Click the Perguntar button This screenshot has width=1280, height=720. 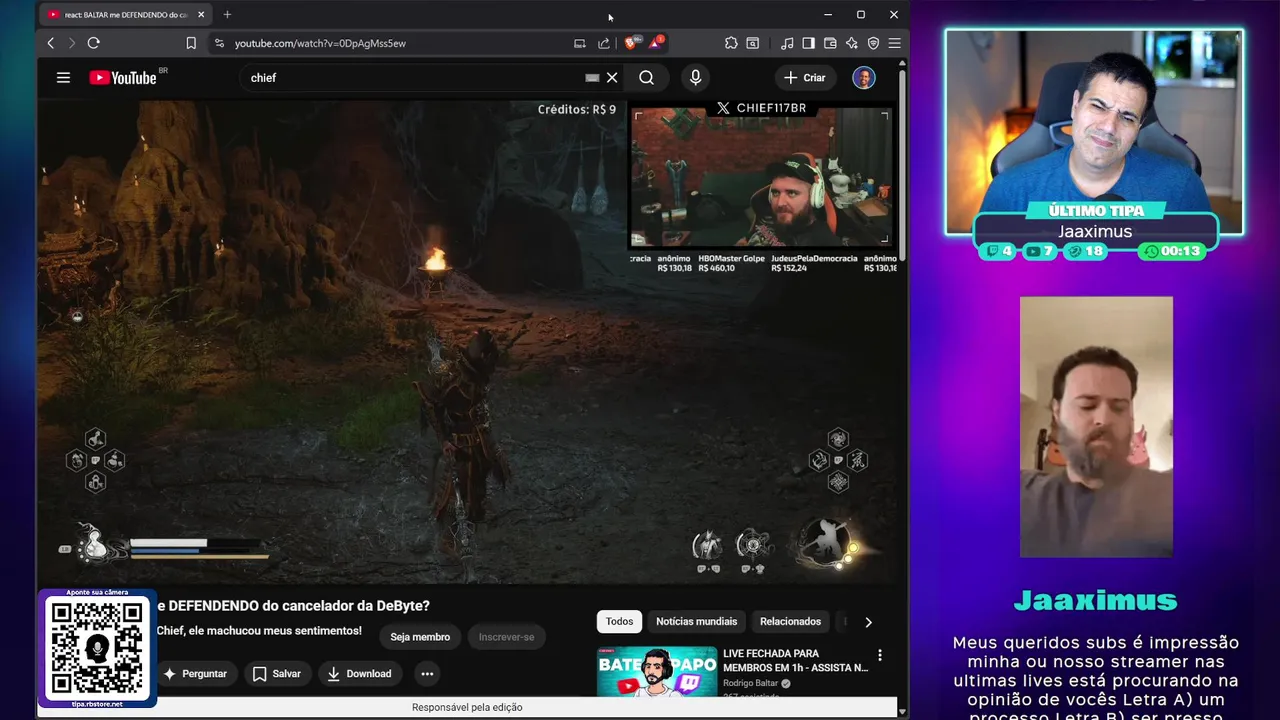click(x=195, y=674)
